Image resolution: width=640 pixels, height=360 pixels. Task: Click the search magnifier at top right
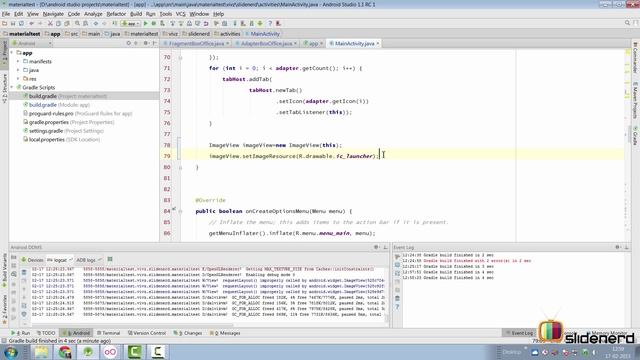[627, 23]
